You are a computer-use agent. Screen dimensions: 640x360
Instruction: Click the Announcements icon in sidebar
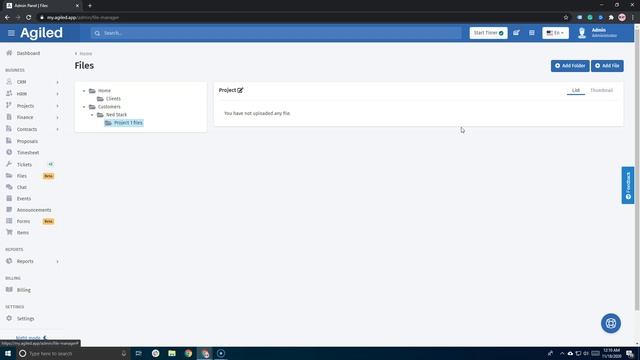pyautogui.click(x=9, y=210)
